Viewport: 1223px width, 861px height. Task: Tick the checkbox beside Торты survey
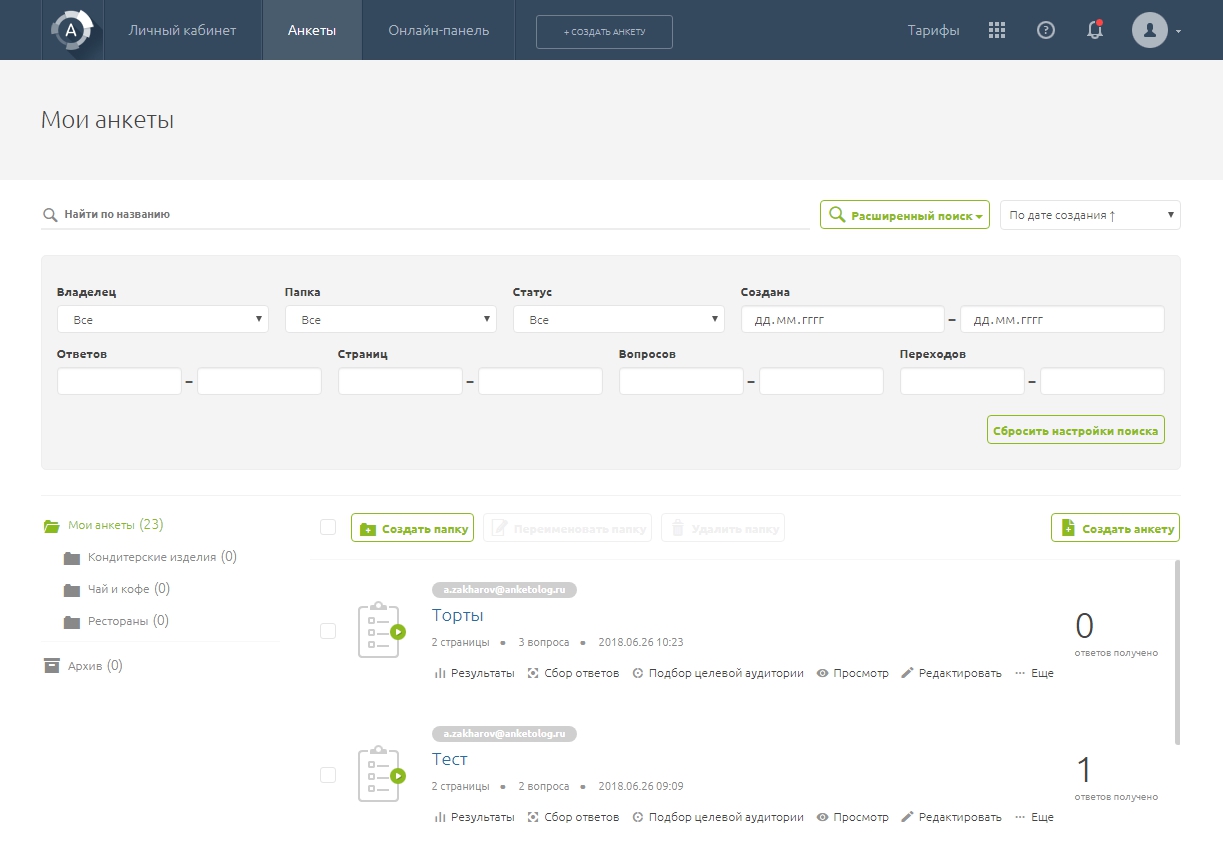tap(328, 631)
